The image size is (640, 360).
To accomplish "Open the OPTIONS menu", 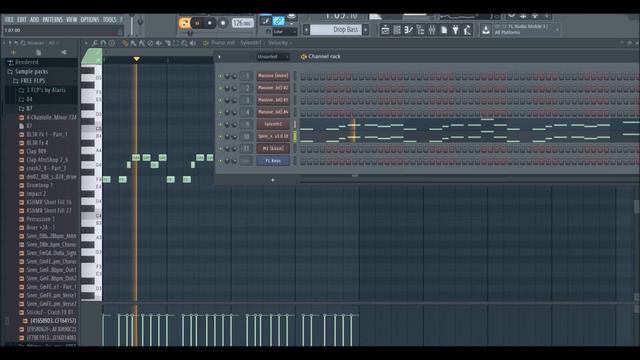I will pyautogui.click(x=89, y=20).
